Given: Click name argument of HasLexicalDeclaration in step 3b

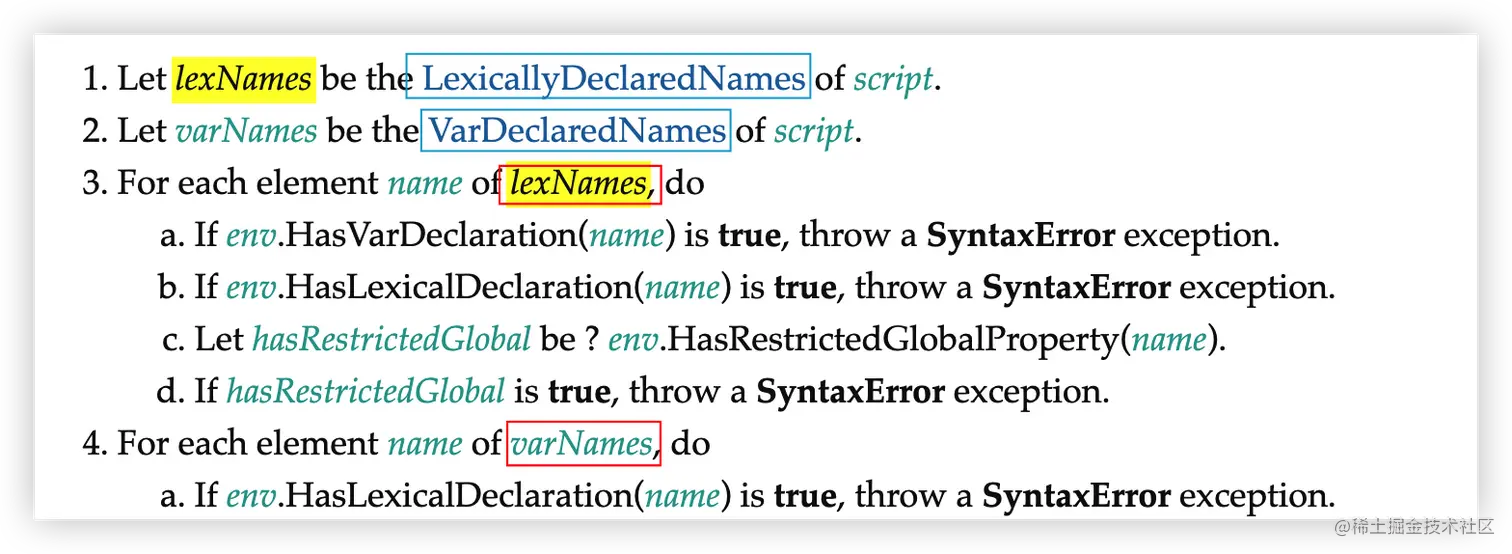Looking at the screenshot, I should coord(683,288).
